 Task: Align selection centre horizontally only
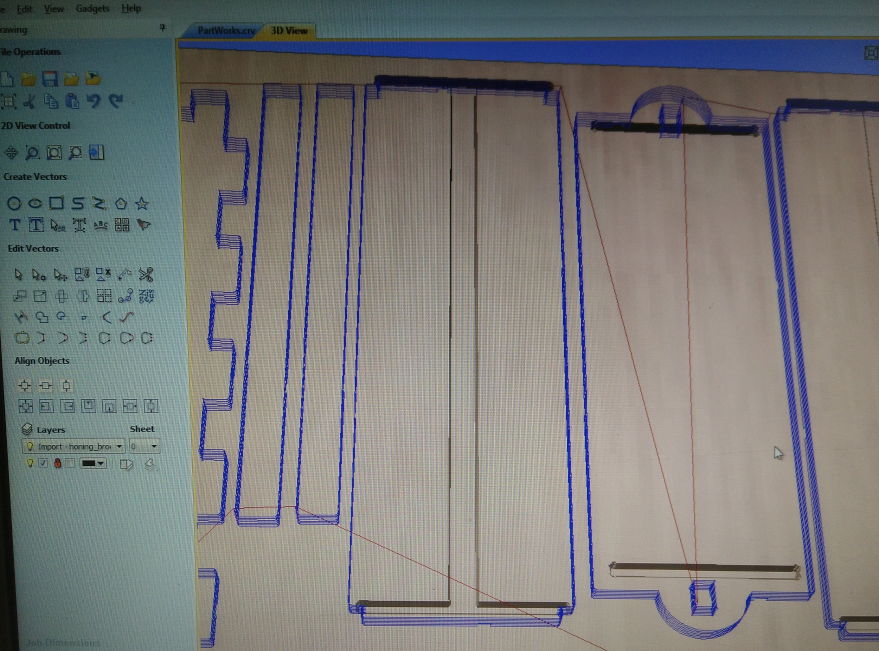click(x=45, y=385)
